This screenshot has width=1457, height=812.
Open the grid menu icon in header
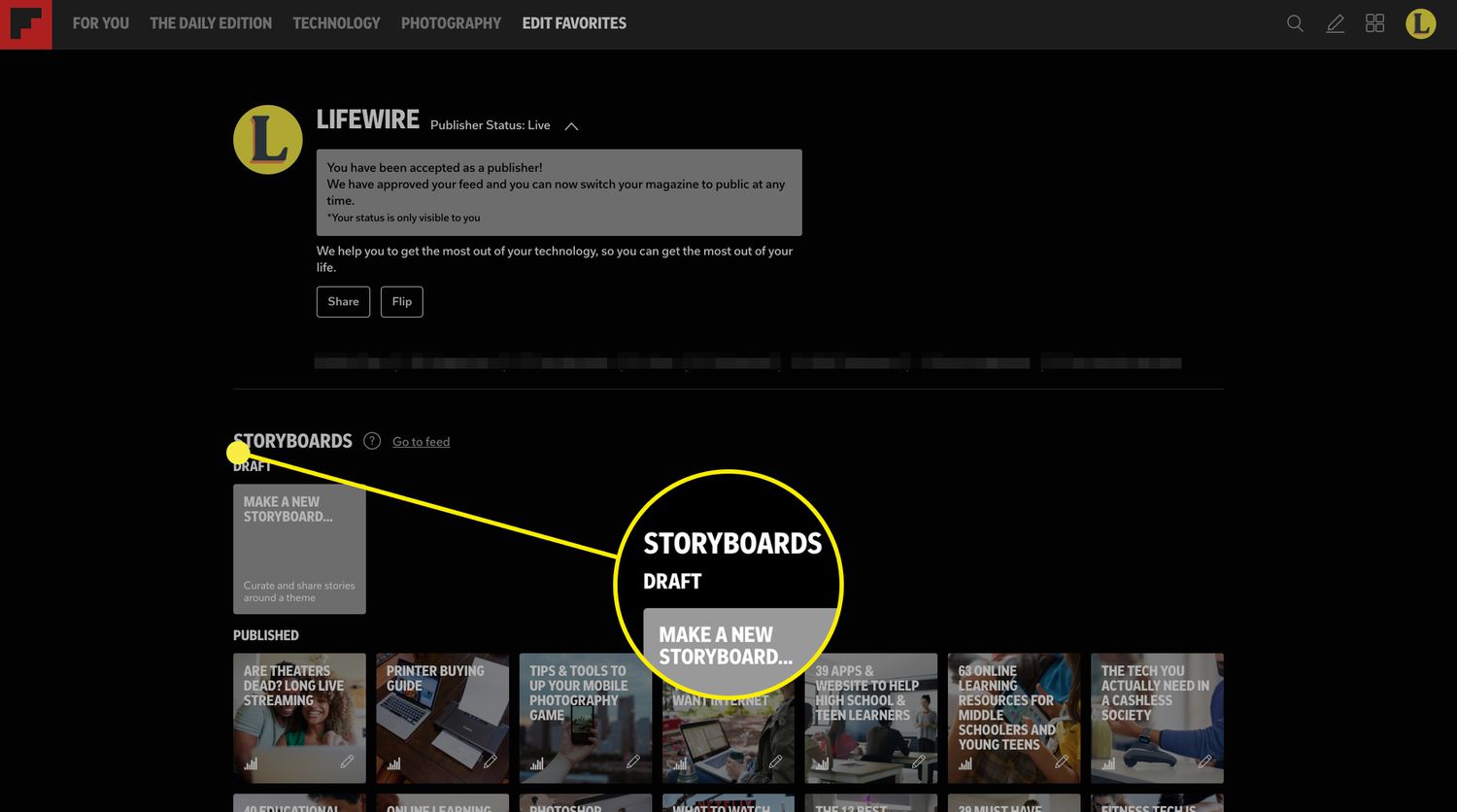click(1374, 23)
